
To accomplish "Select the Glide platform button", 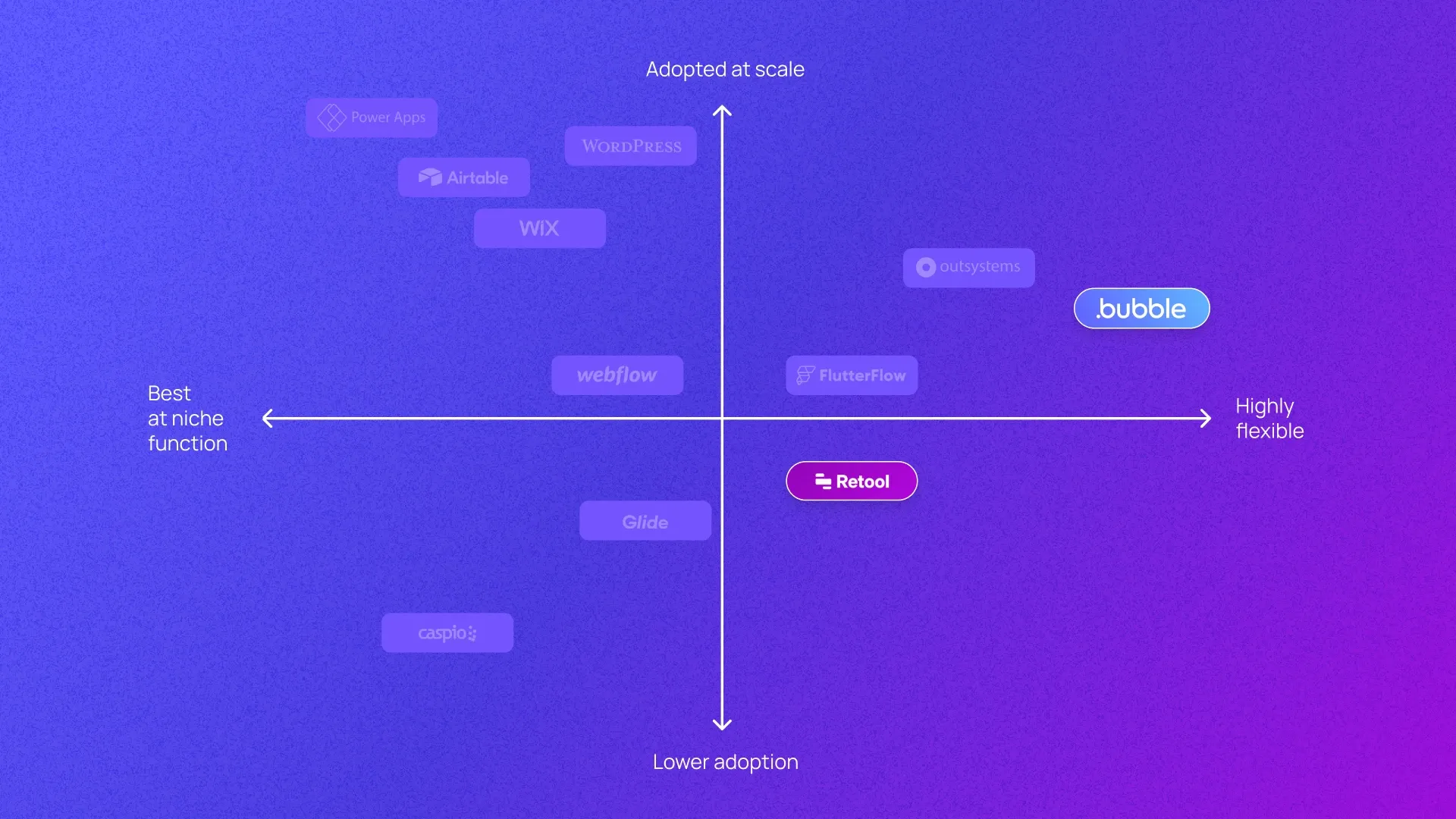I will [645, 521].
